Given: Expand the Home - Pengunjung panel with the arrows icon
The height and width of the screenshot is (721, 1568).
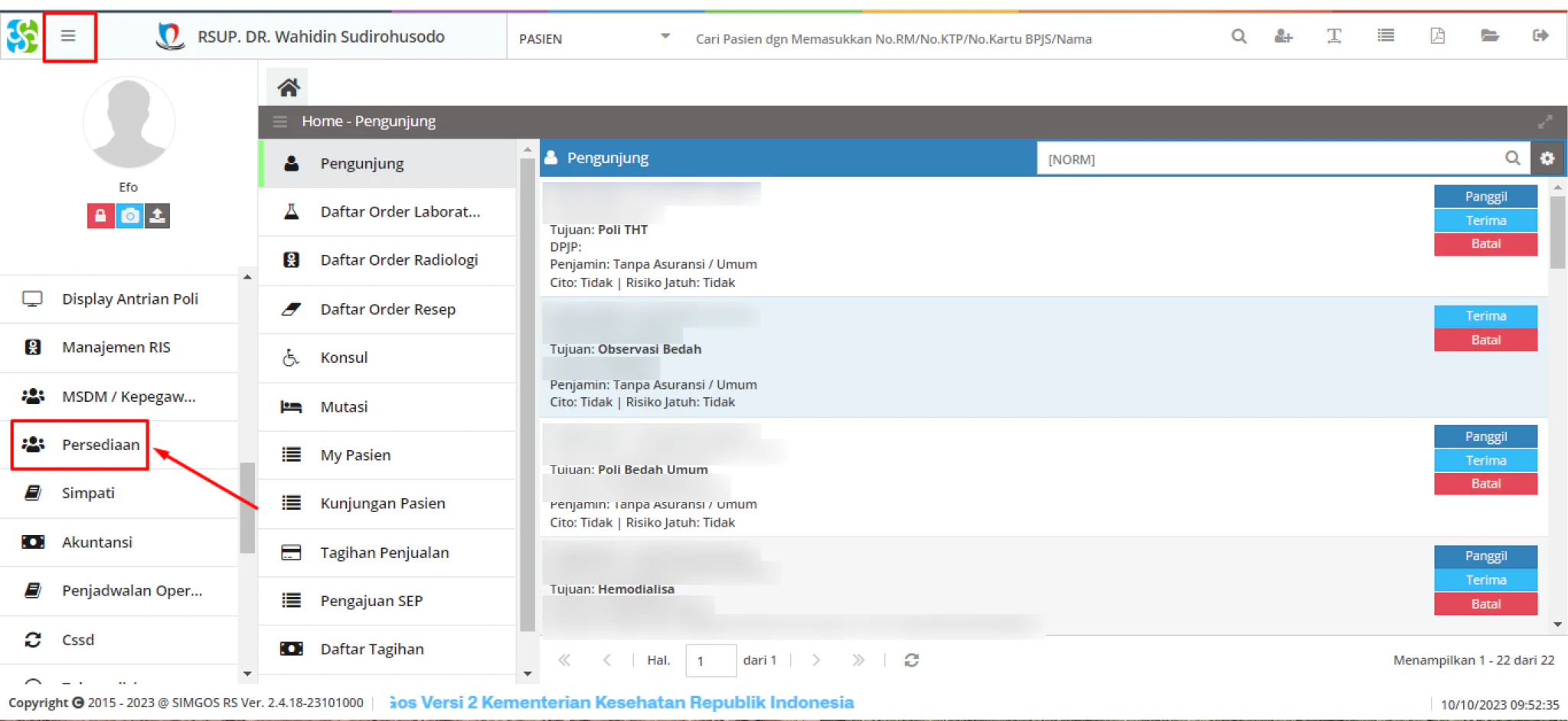Looking at the screenshot, I should [1545, 122].
